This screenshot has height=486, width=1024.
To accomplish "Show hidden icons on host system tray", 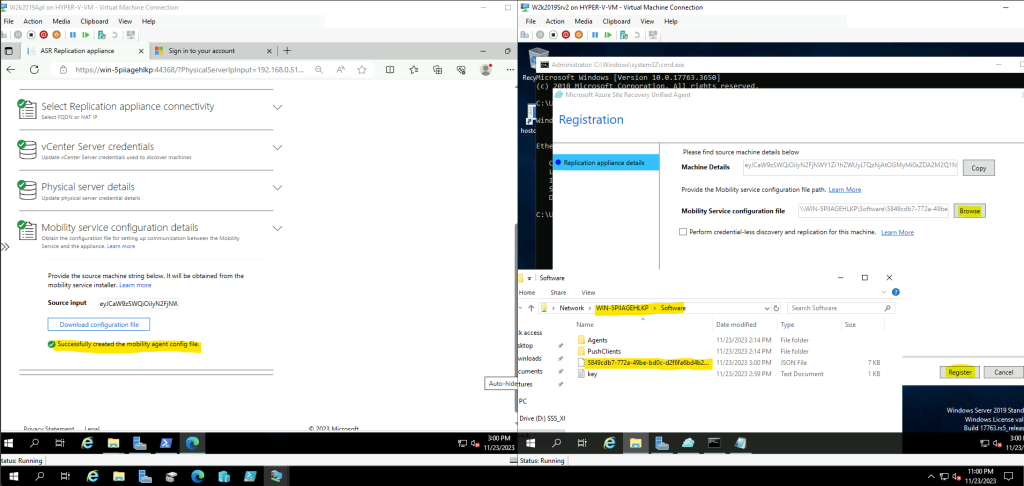I will pyautogui.click(x=933, y=476).
